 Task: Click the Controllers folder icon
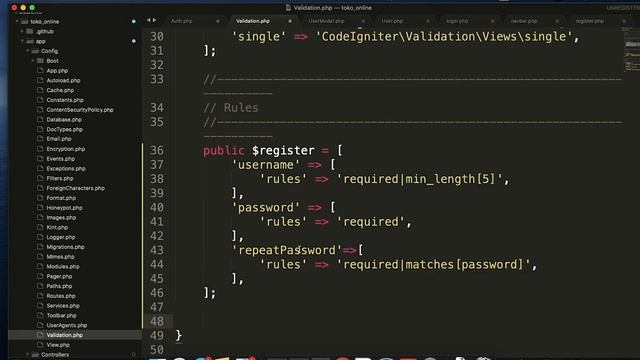pos(35,354)
